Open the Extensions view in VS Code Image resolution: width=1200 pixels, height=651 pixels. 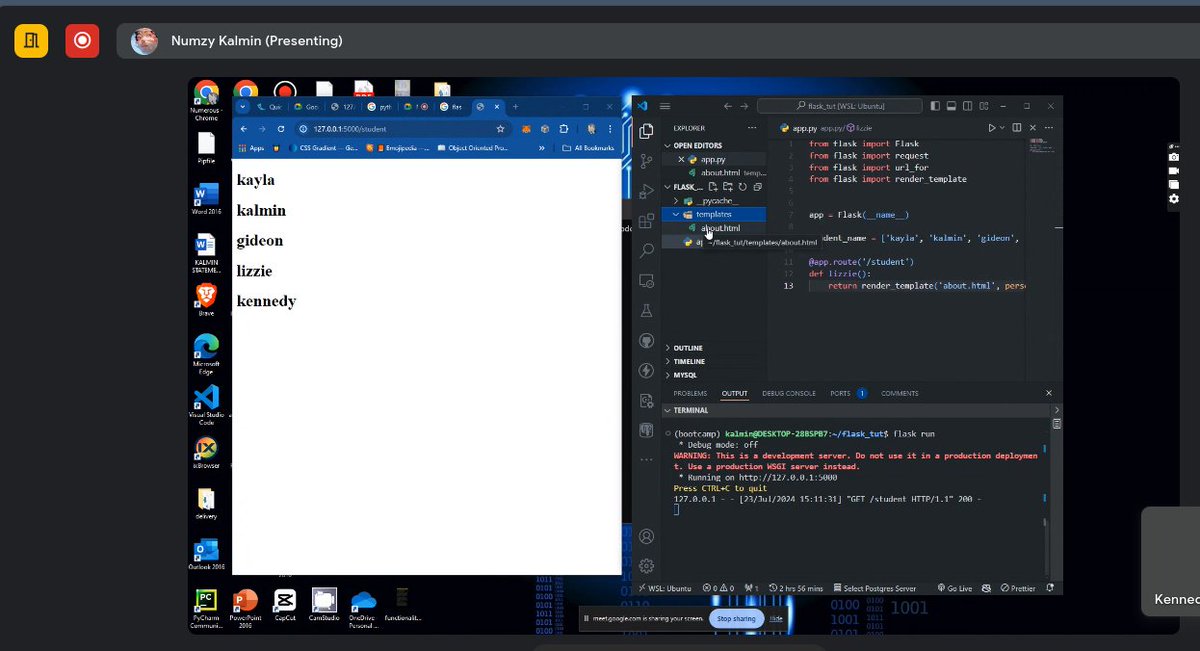click(646, 221)
